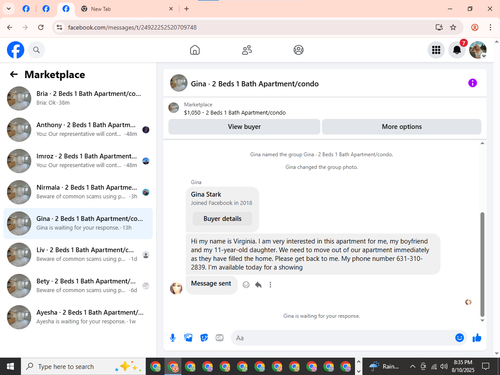Record a voice clip with microphone icon

pyautogui.click(x=173, y=338)
